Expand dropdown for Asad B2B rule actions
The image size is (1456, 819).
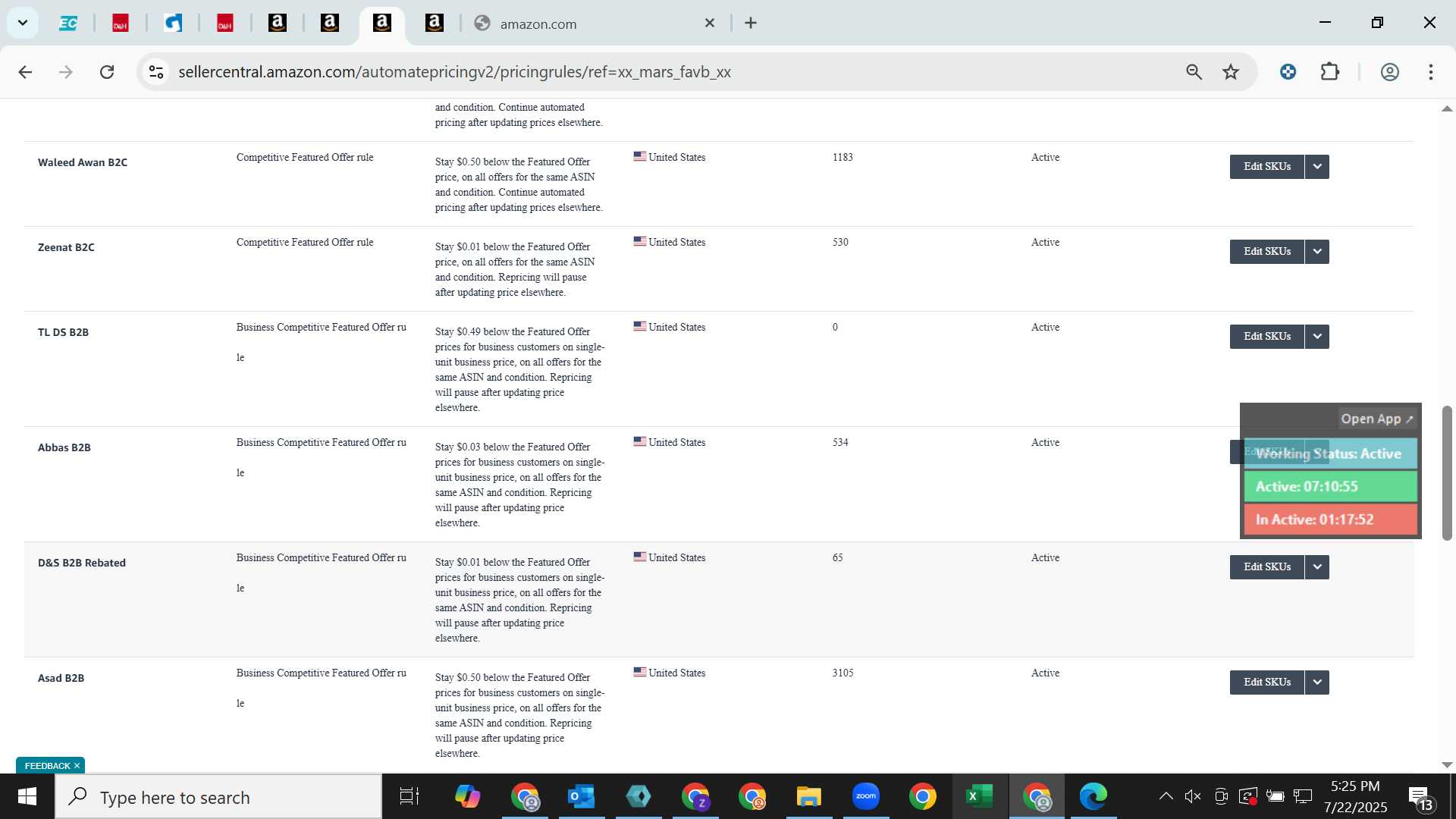tap(1317, 682)
